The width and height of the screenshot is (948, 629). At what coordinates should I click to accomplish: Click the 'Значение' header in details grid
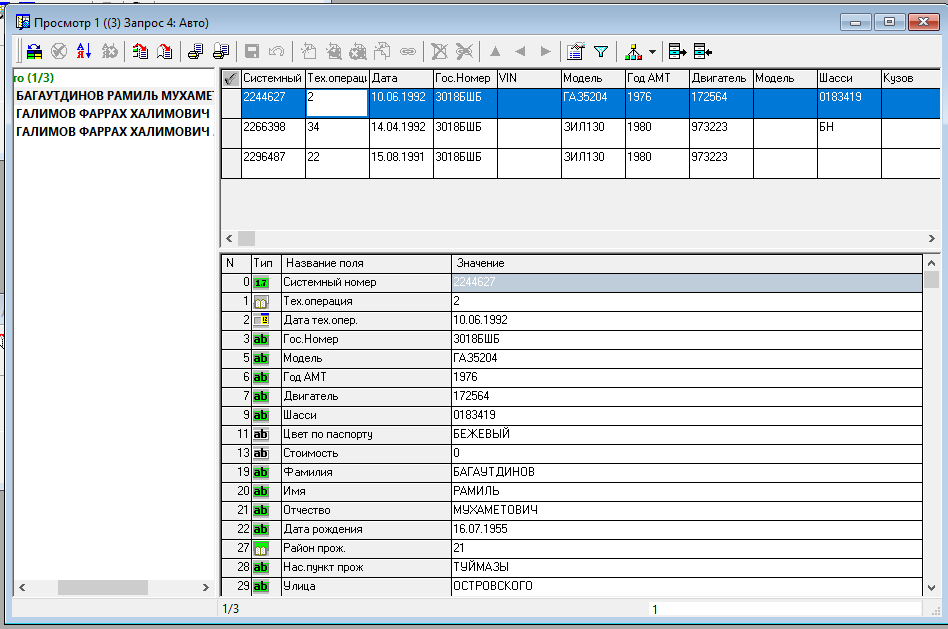(x=480, y=262)
